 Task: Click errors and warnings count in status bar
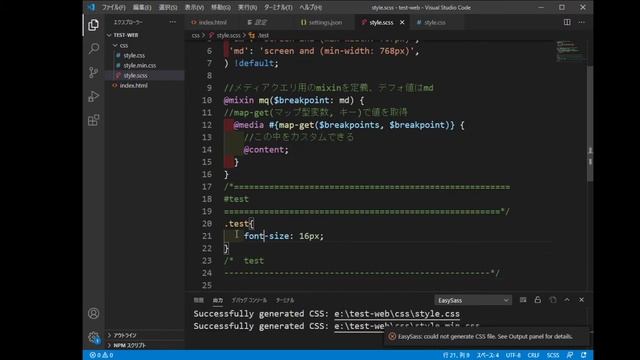coord(102,355)
